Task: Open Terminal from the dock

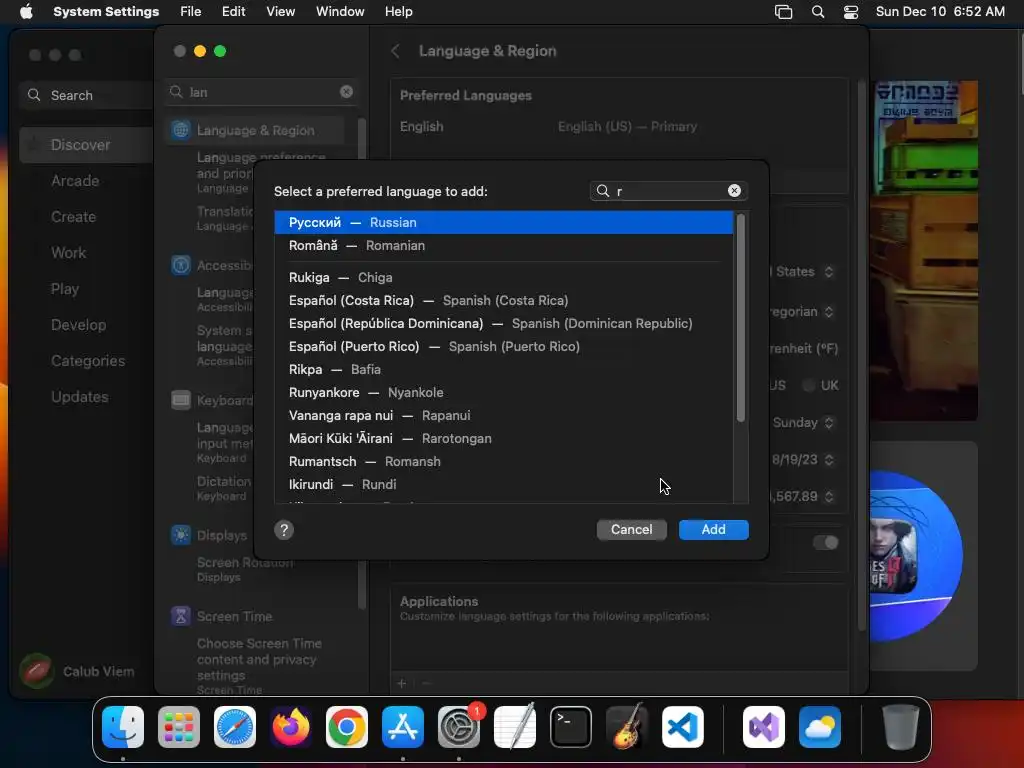Action: coord(571,727)
